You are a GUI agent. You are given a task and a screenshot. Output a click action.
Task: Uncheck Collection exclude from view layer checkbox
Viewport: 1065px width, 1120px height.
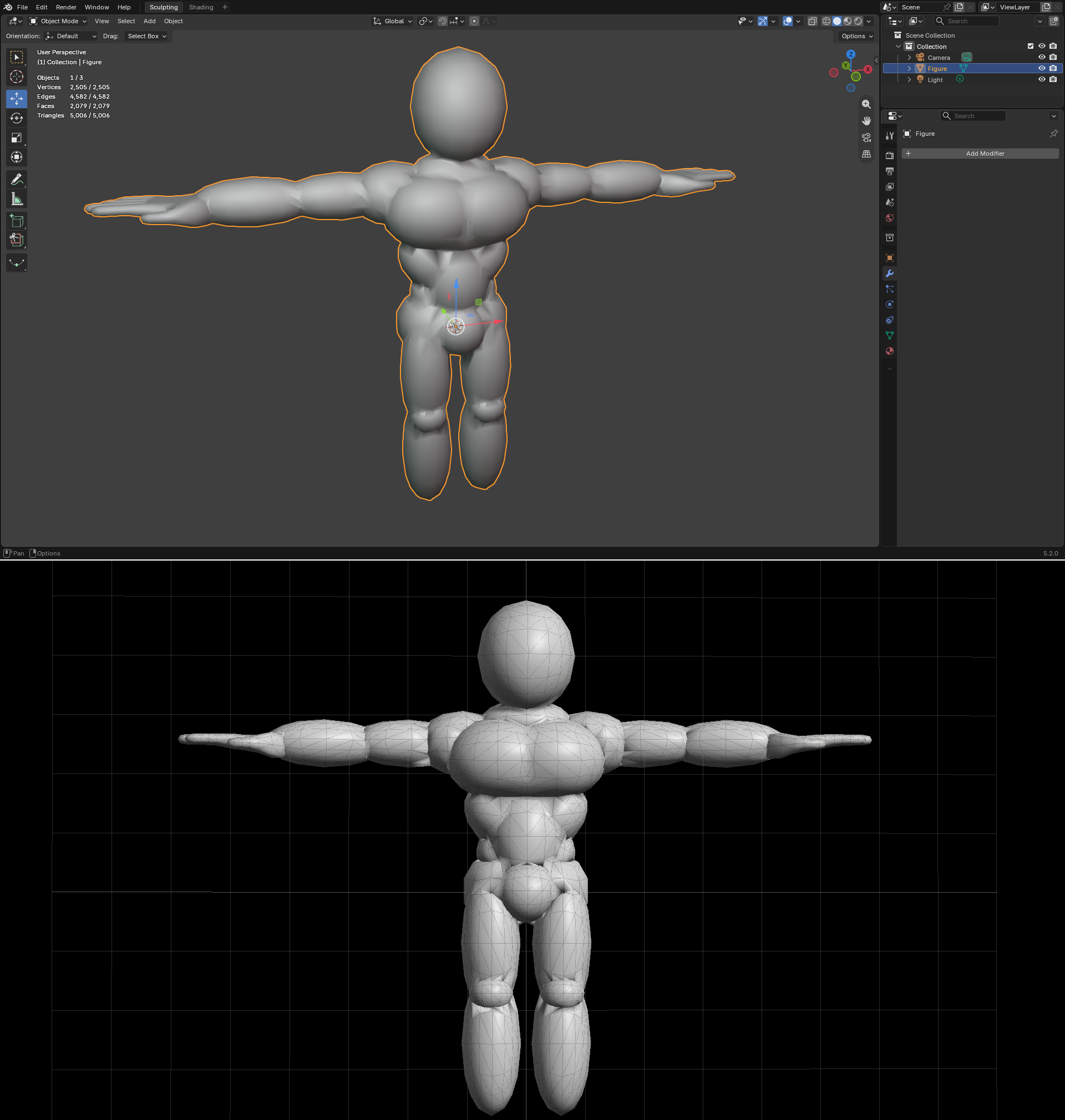click(1031, 47)
